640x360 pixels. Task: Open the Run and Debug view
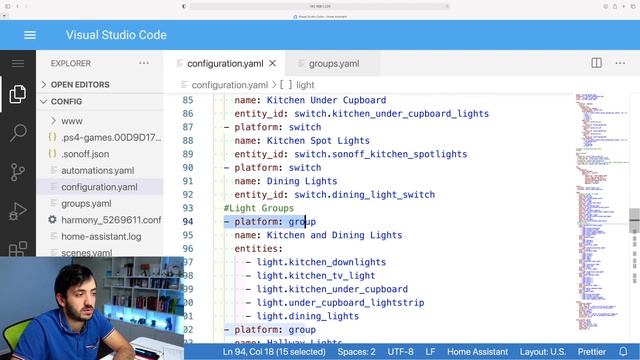[18, 211]
